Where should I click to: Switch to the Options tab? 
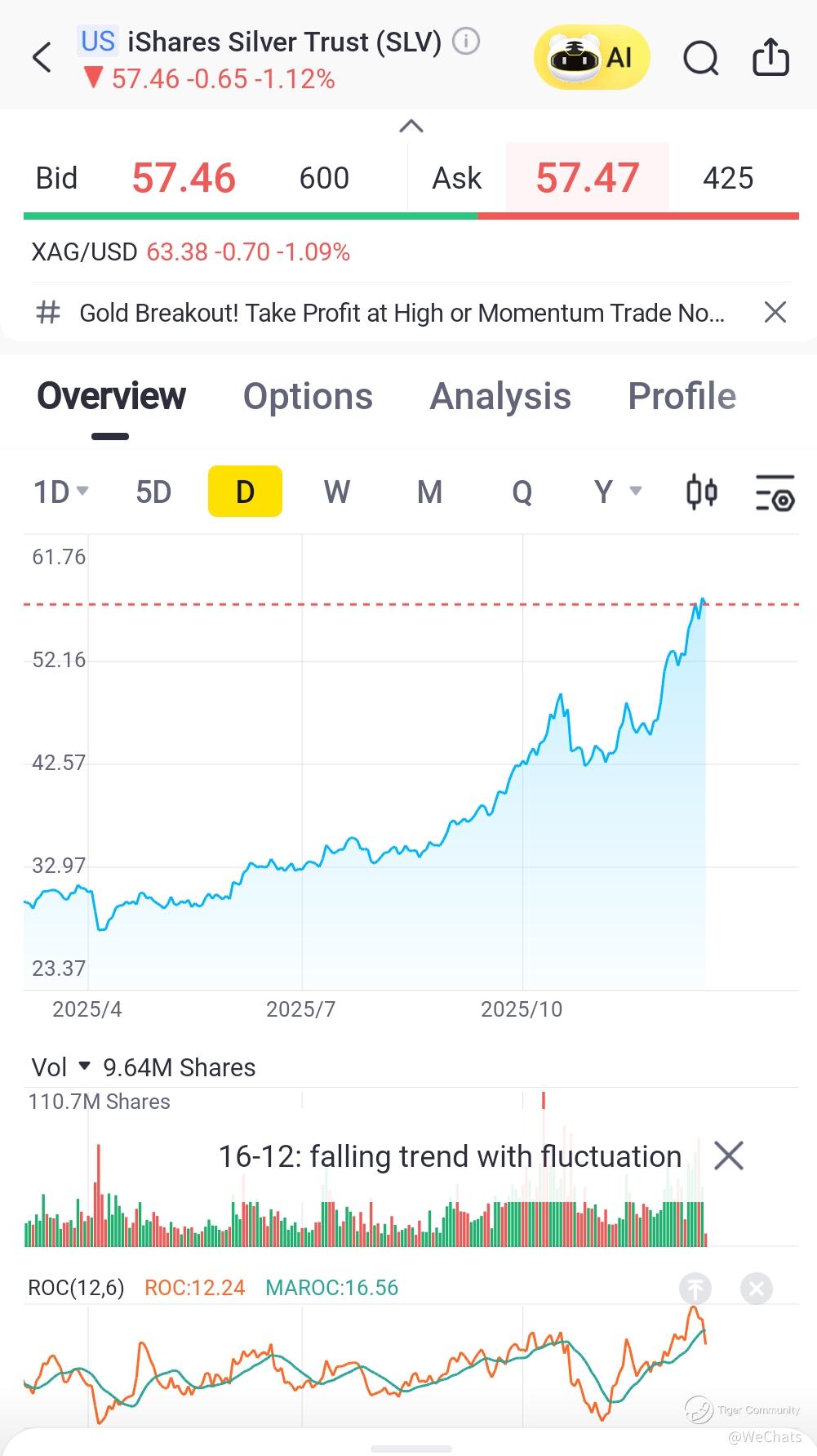(308, 397)
